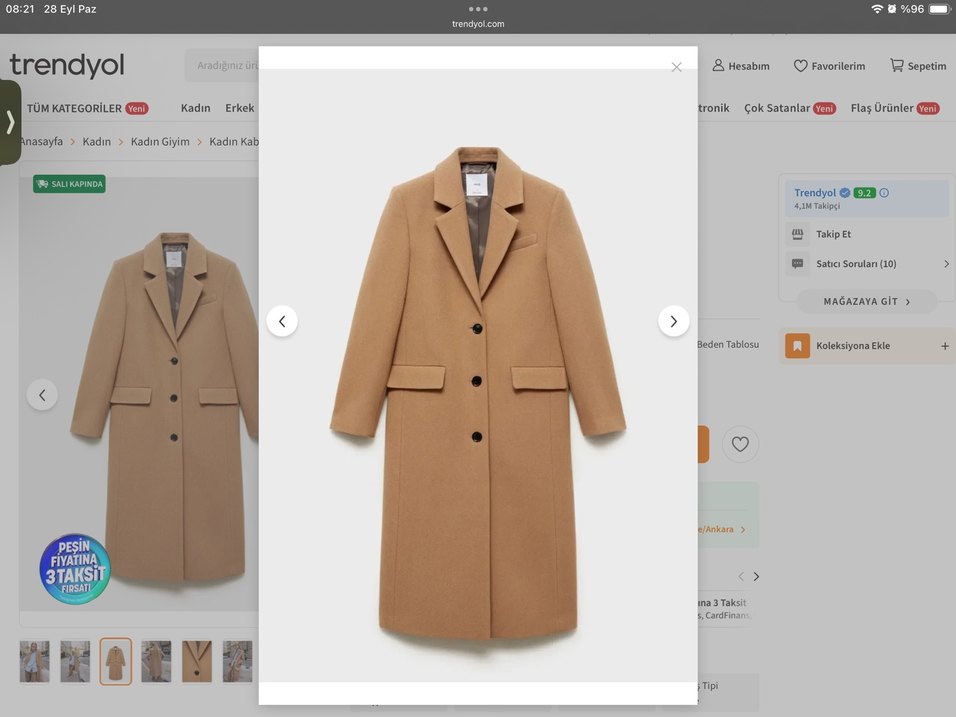This screenshot has width=956, height=717.
Task: Go to Kadın Giyim breadcrumb link
Action: click(160, 142)
